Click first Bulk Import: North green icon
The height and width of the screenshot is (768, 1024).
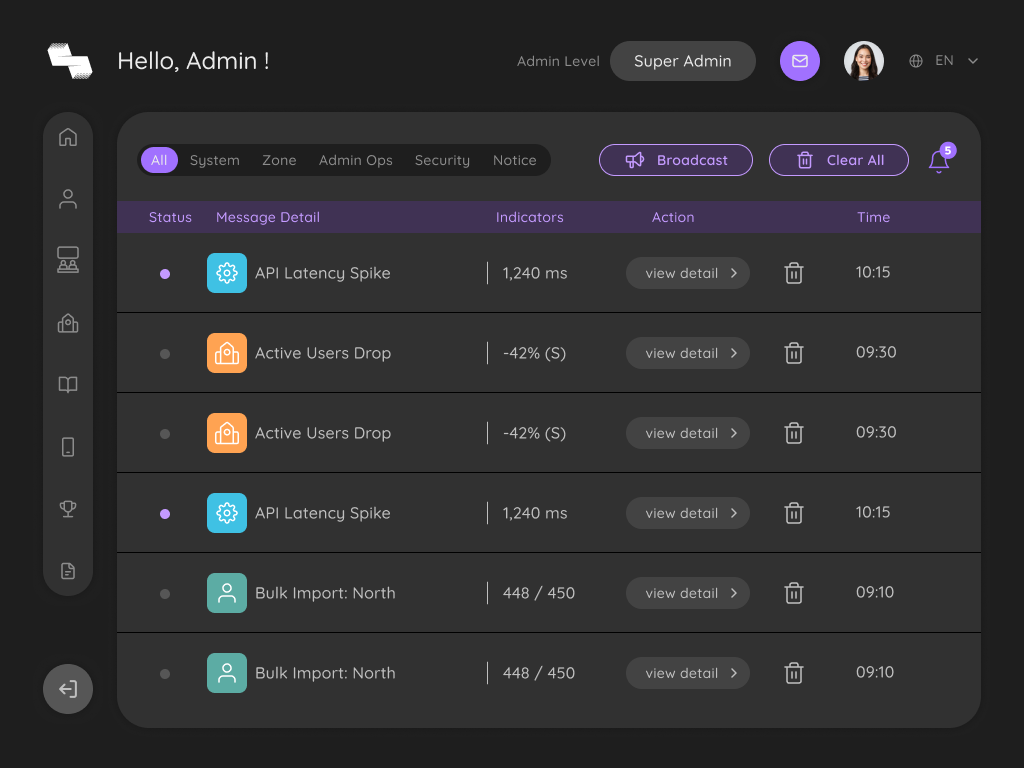coord(227,593)
